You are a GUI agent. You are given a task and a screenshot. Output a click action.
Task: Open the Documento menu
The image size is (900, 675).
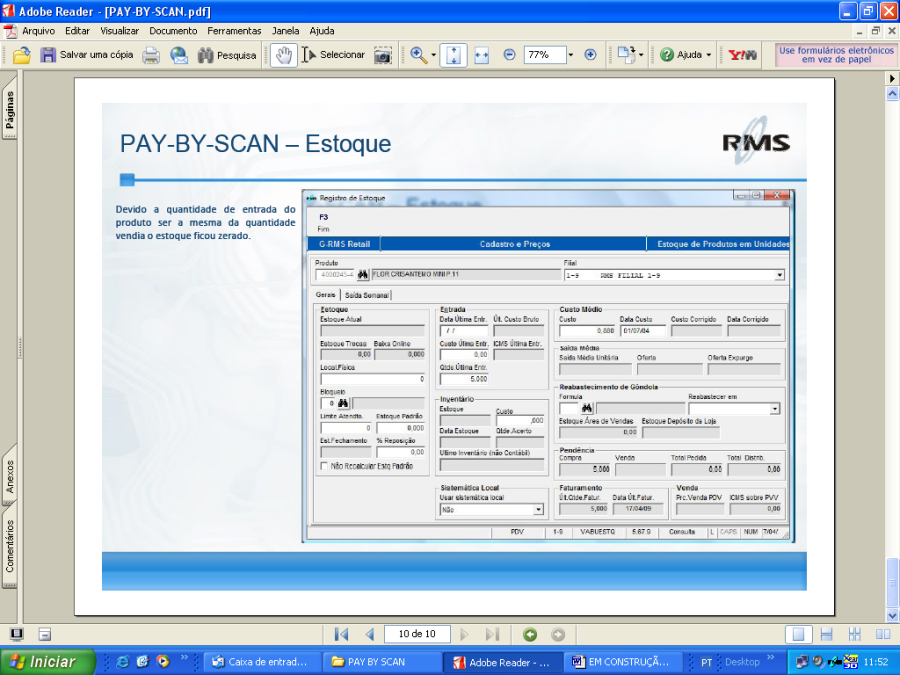[173, 31]
